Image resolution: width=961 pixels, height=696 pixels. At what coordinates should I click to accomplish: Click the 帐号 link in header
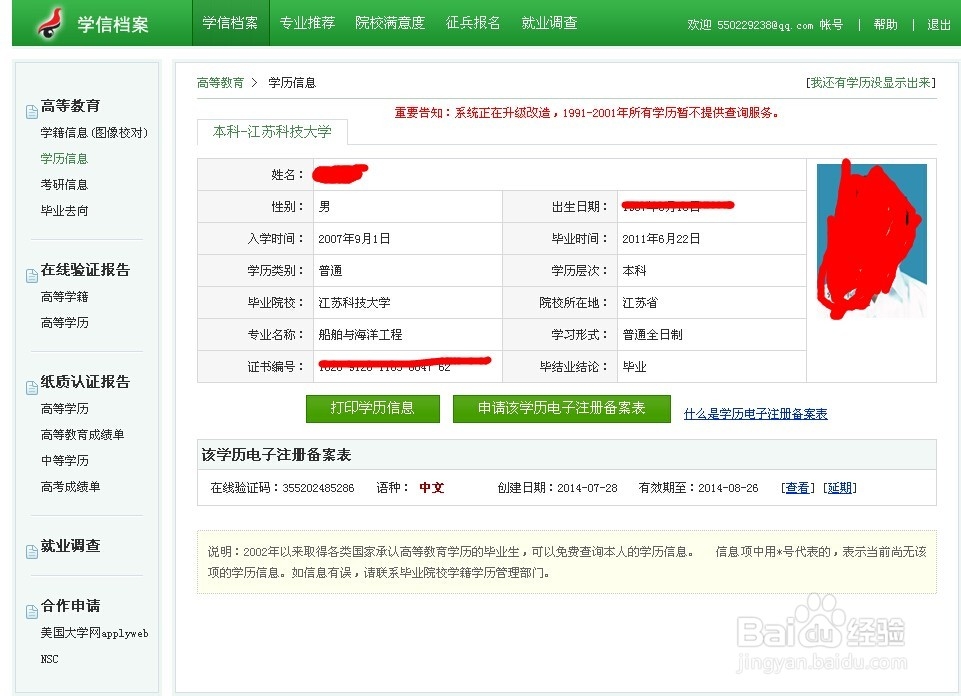(831, 25)
